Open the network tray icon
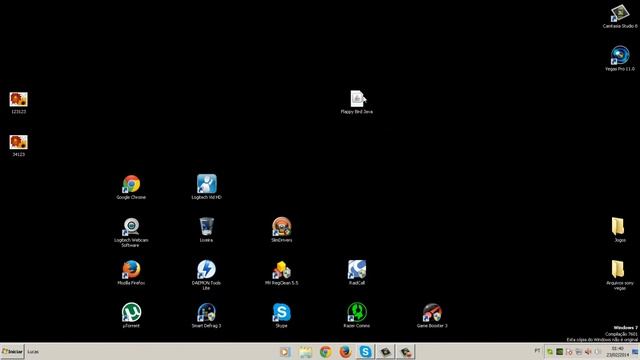 click(x=579, y=352)
